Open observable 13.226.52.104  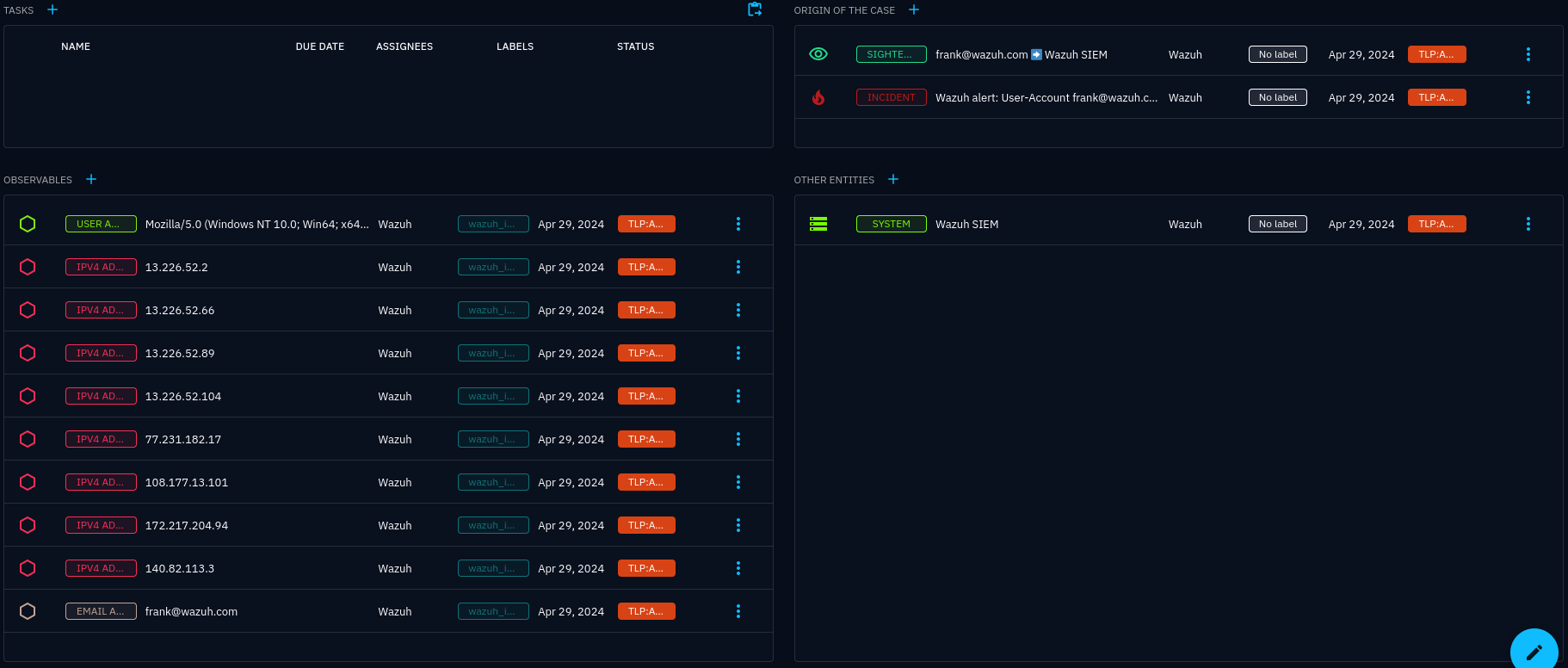(x=183, y=396)
